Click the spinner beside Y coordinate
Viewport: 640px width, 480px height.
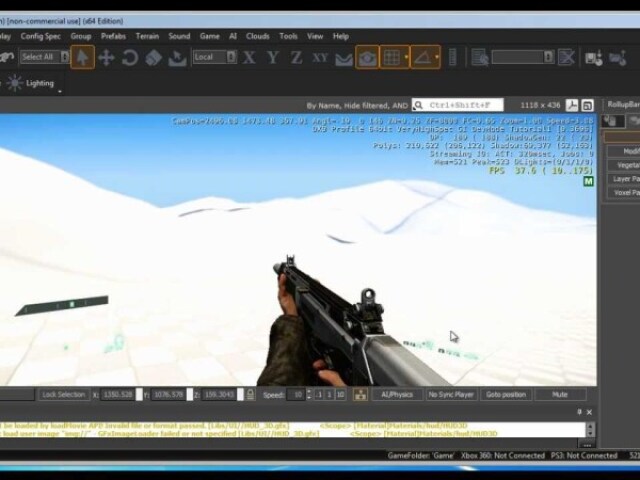(190, 395)
